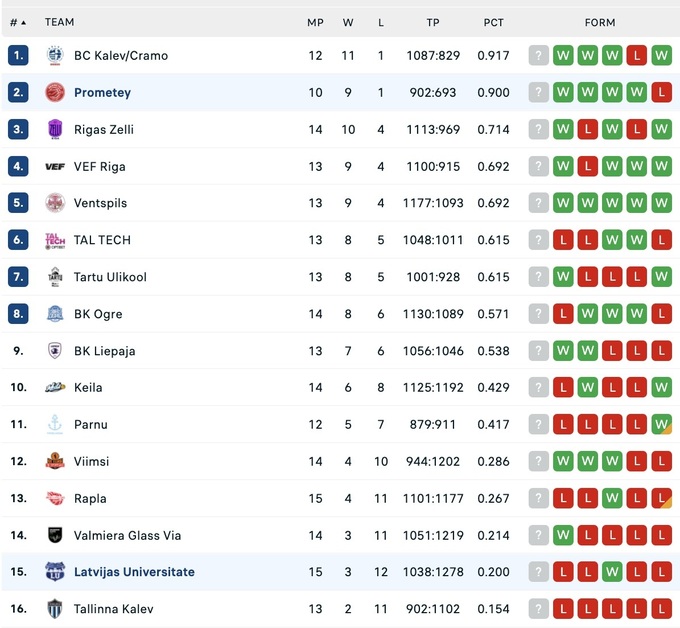This screenshot has width=680, height=628.
Task: Open the Tartu Ulikool team link
Action: [110, 277]
